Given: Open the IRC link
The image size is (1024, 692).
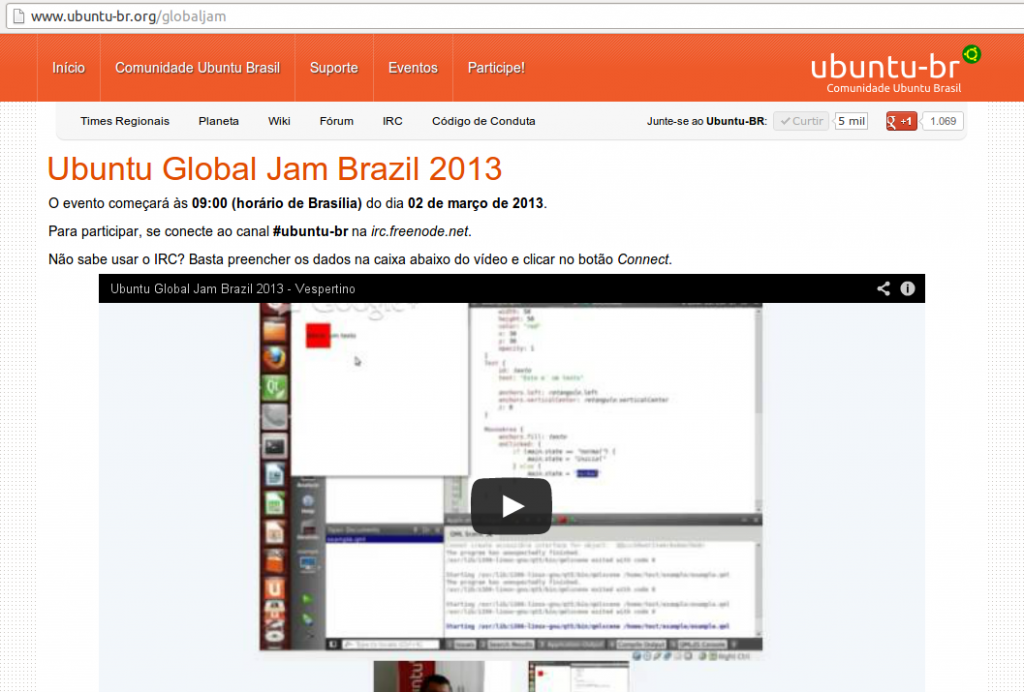Looking at the screenshot, I should (392, 121).
